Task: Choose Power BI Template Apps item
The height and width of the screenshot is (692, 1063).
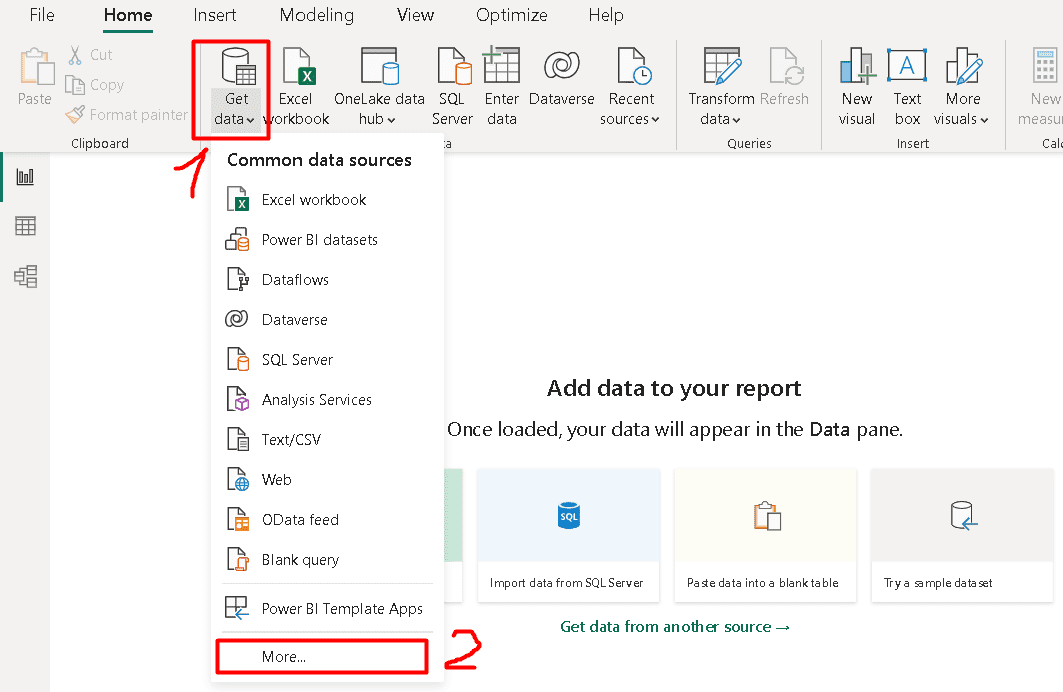Action: point(327,609)
